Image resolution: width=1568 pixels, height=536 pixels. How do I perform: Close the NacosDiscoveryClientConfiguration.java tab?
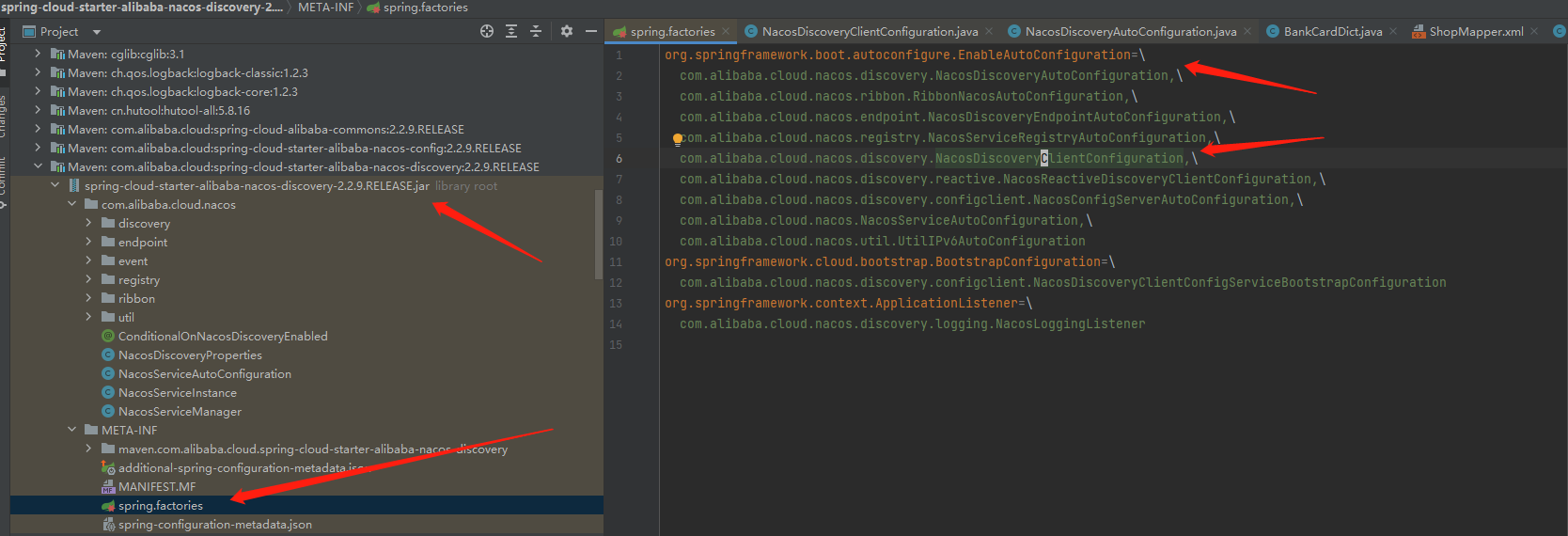989,31
